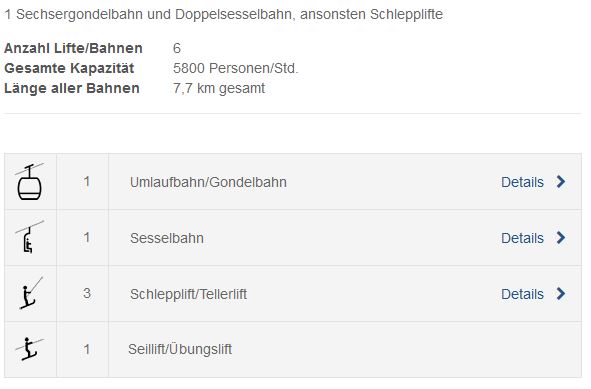Open Details link for Sesselbahn
Image resolution: width=591 pixels, height=389 pixels.
coord(522,238)
